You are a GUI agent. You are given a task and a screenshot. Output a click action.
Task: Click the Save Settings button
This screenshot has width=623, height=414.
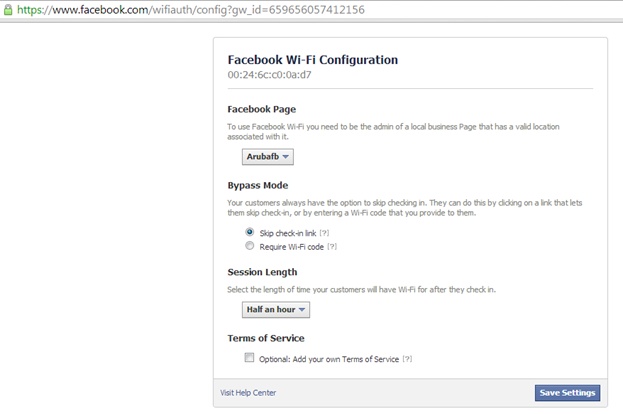coord(567,393)
